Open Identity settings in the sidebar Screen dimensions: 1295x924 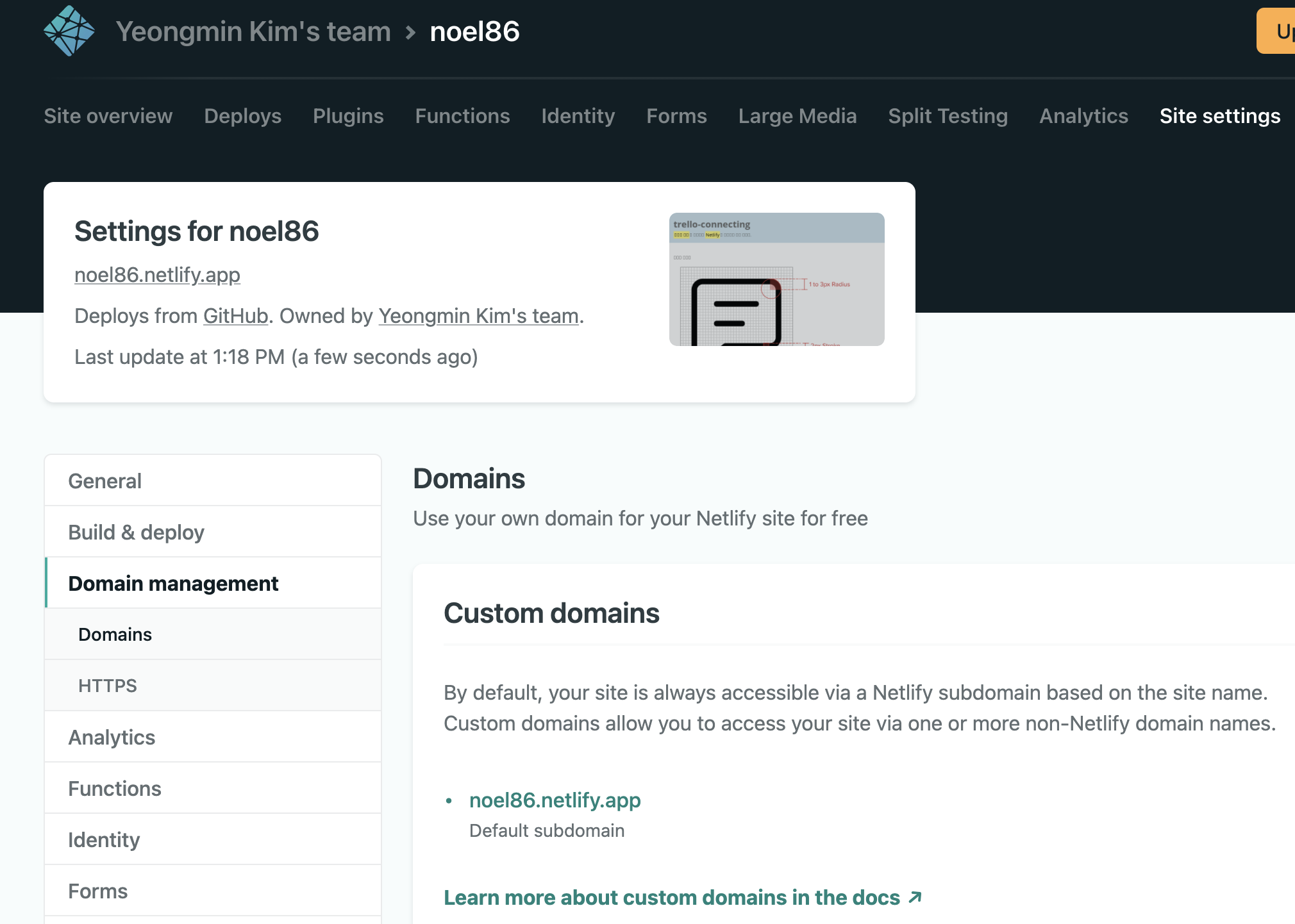[x=104, y=840]
